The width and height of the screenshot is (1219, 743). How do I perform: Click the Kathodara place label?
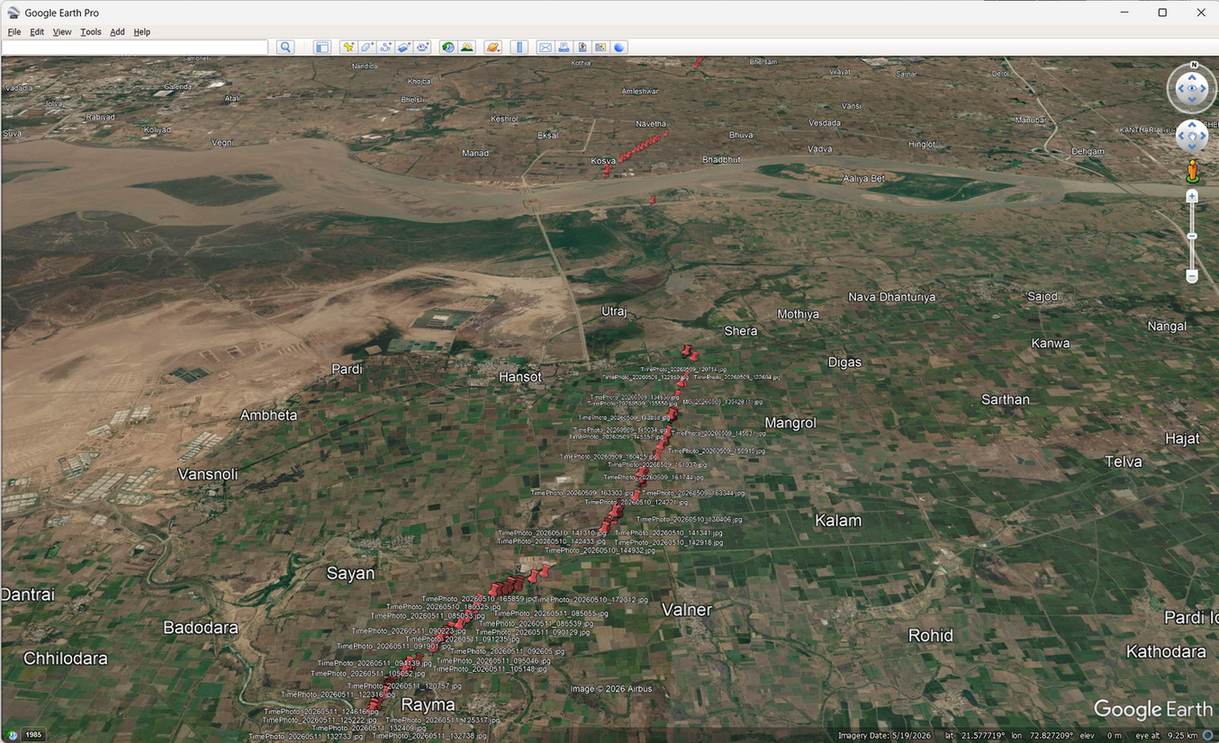pyautogui.click(x=1166, y=651)
